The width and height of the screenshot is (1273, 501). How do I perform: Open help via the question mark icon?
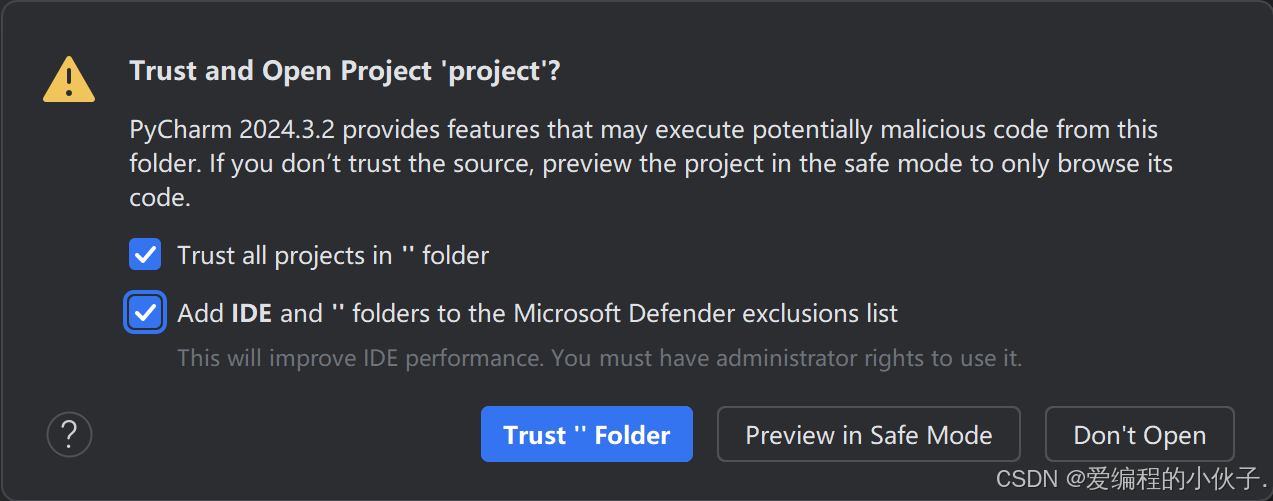coord(69,434)
